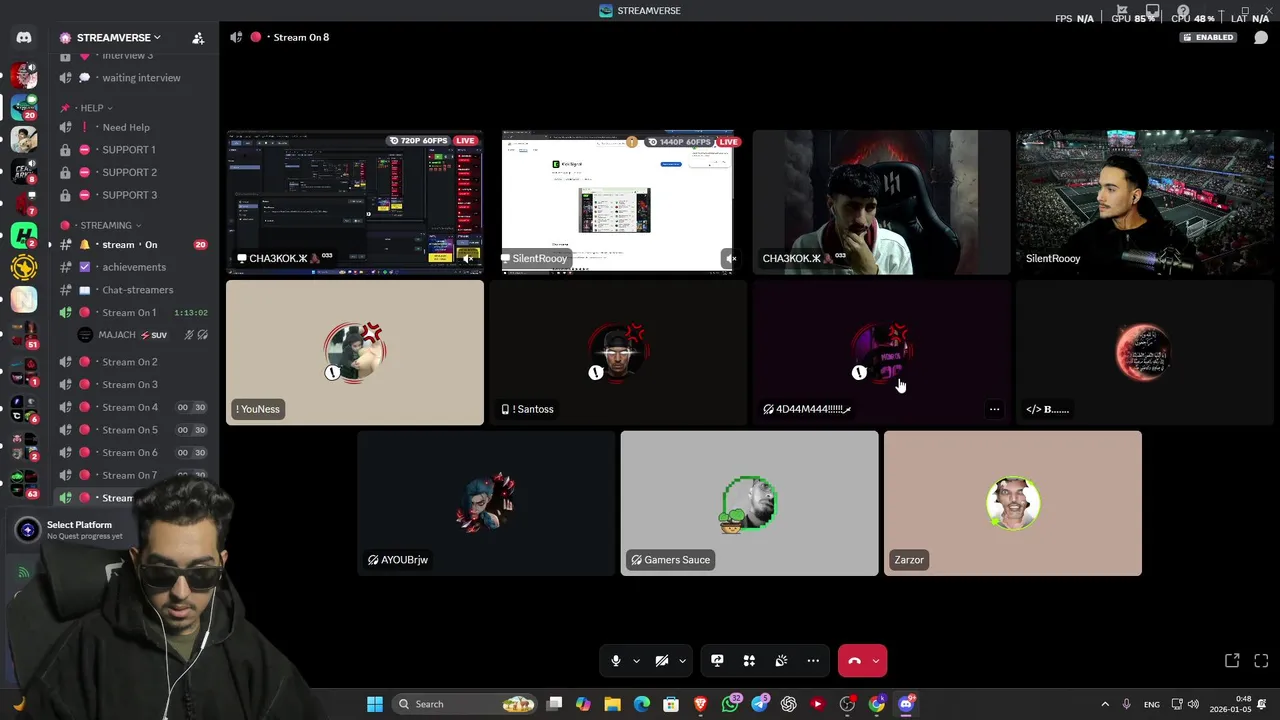Select the ! YouNess participant tile
This screenshot has width=1280, height=720.
point(355,353)
